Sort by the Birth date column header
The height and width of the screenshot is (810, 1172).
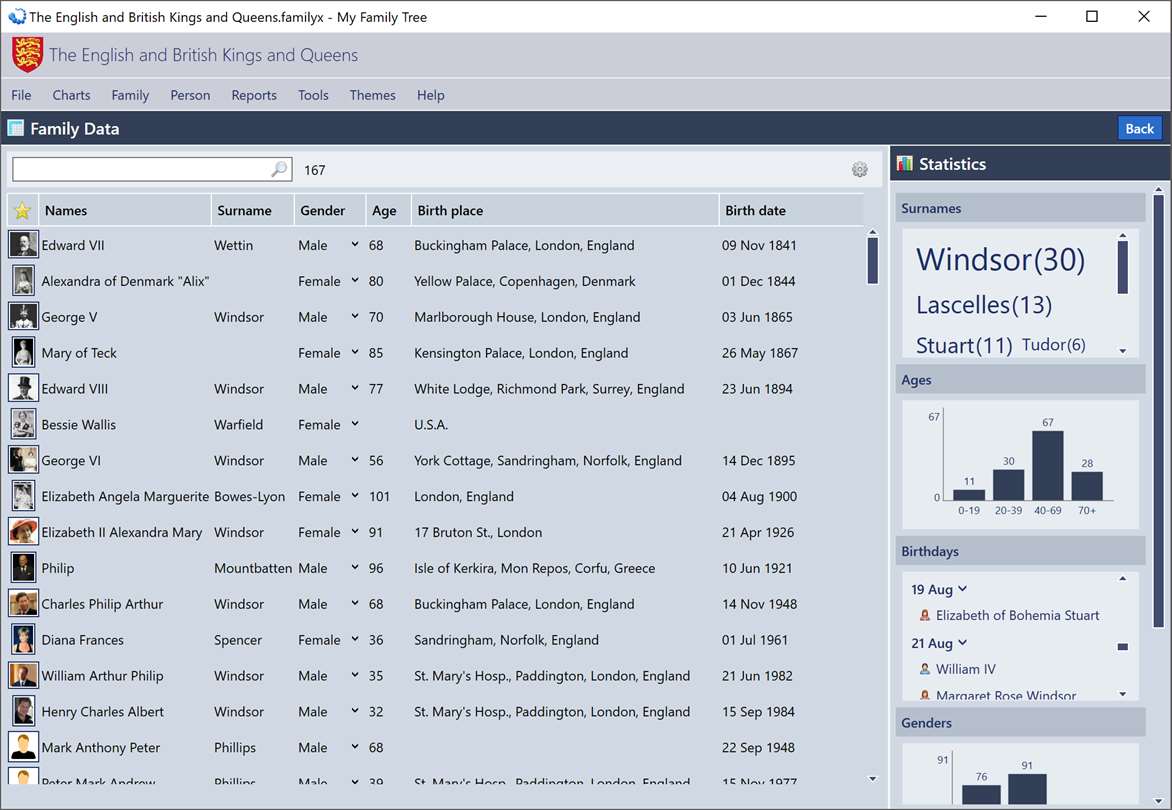click(x=791, y=211)
